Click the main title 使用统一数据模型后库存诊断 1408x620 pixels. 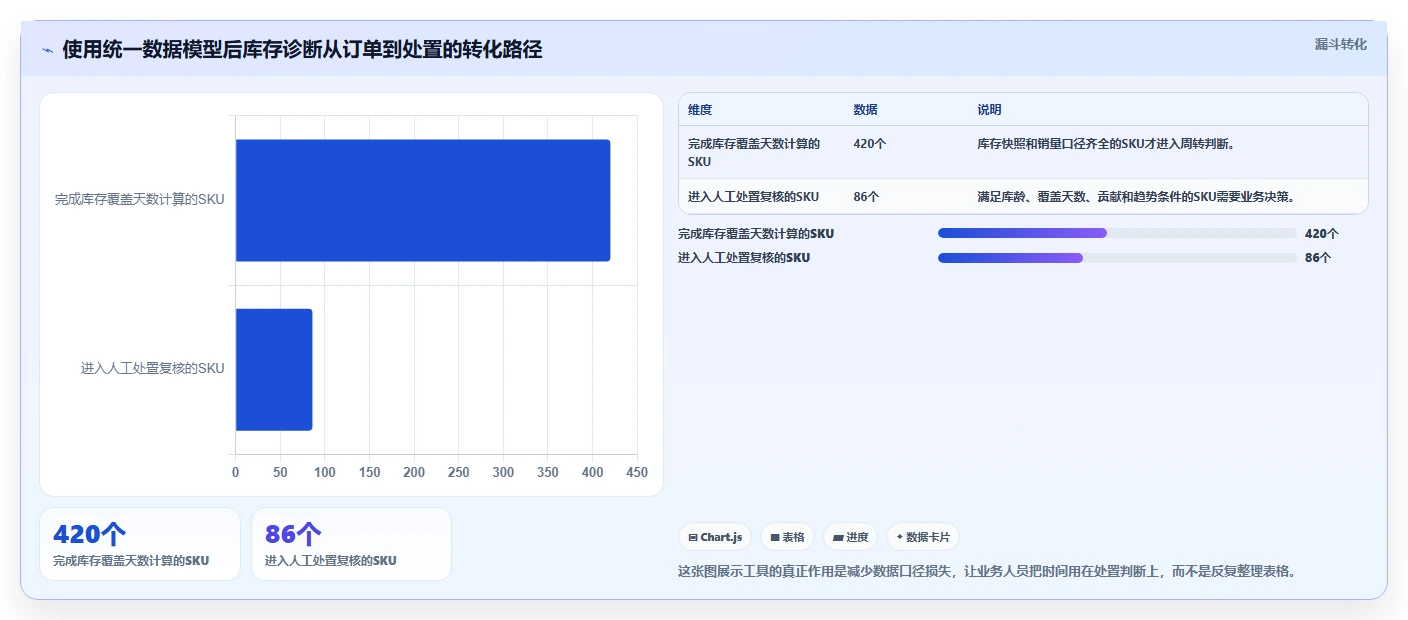tap(302, 50)
